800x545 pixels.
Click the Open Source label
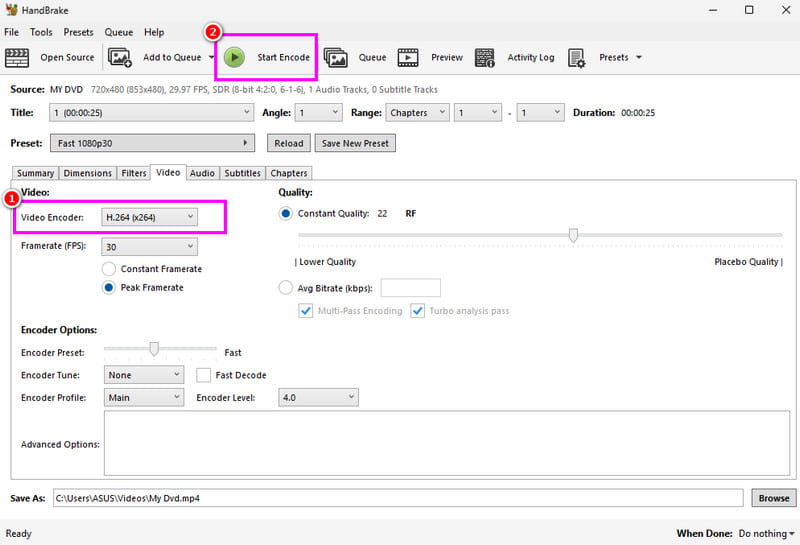pos(67,58)
